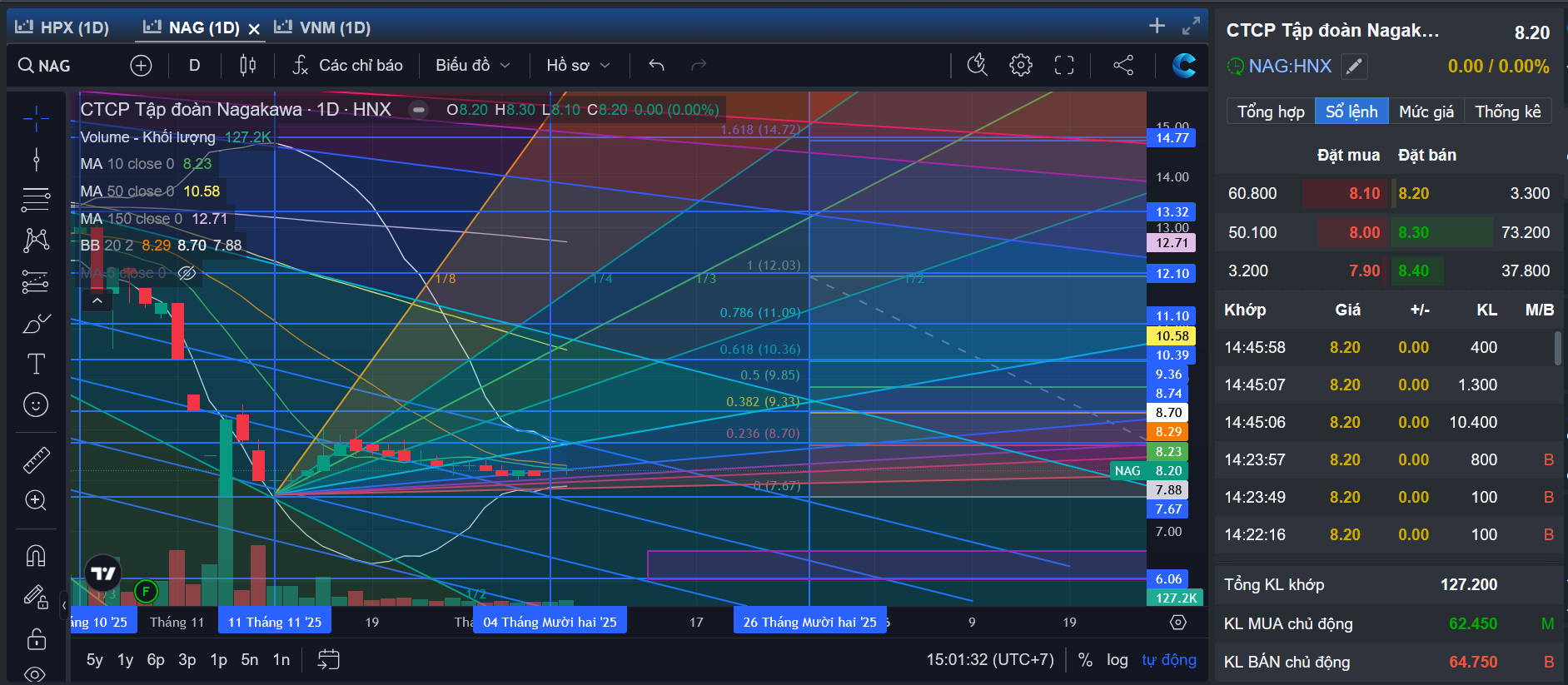Select the ruler measure tool

(x=36, y=459)
